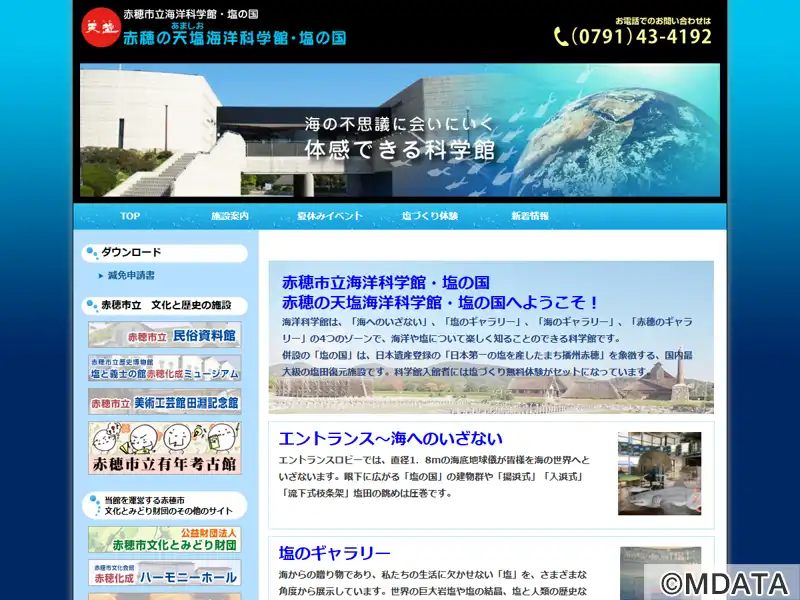Open the entrance lobby globe photo
Screen dimensions: 800x600
659,473
